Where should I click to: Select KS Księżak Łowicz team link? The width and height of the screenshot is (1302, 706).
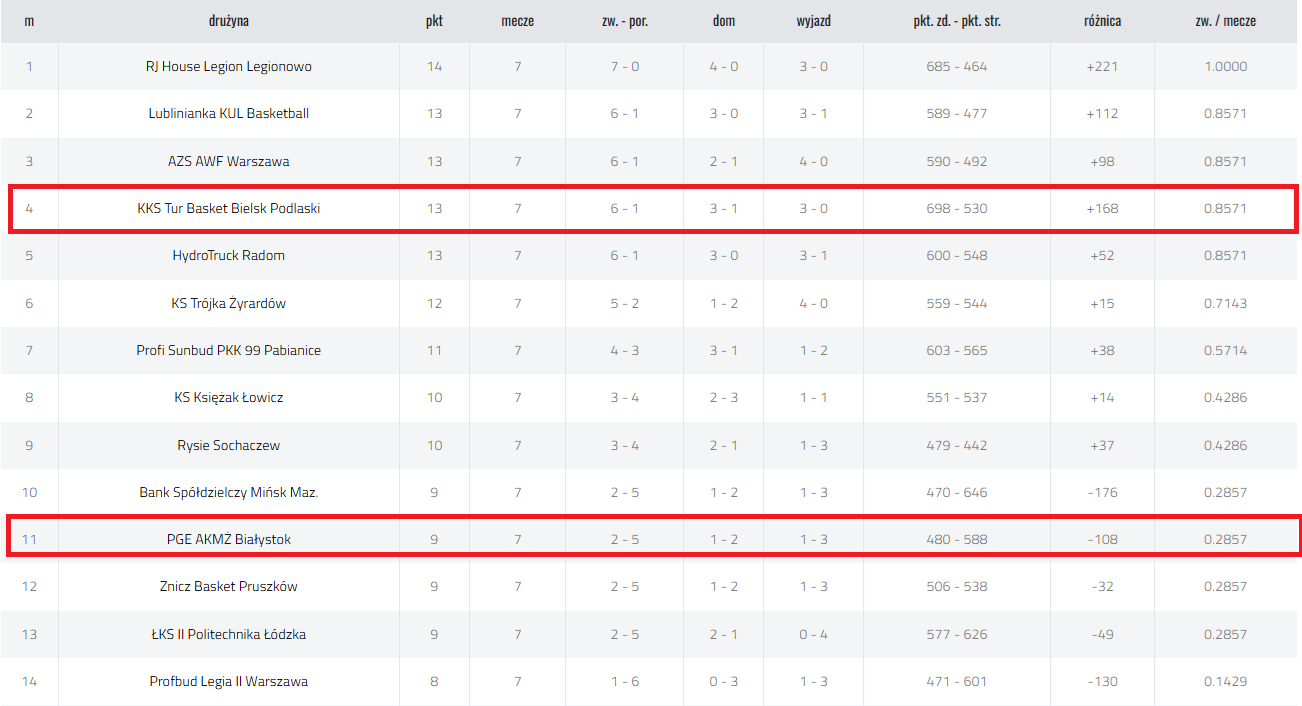228,398
